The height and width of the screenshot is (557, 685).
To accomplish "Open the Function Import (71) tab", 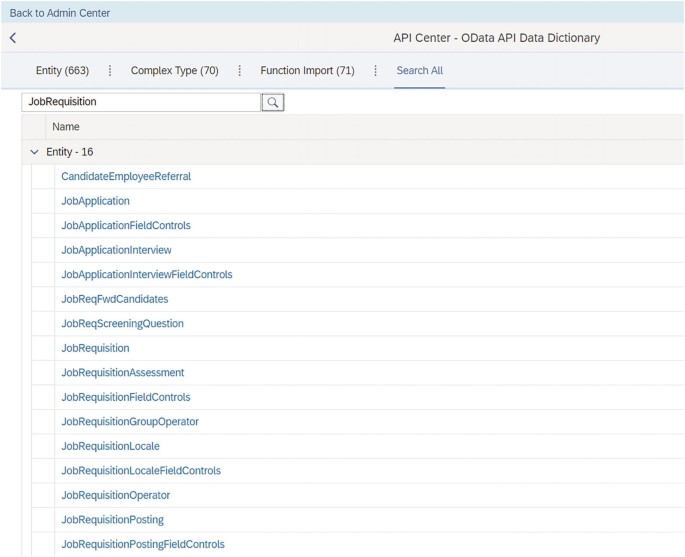I will point(307,71).
